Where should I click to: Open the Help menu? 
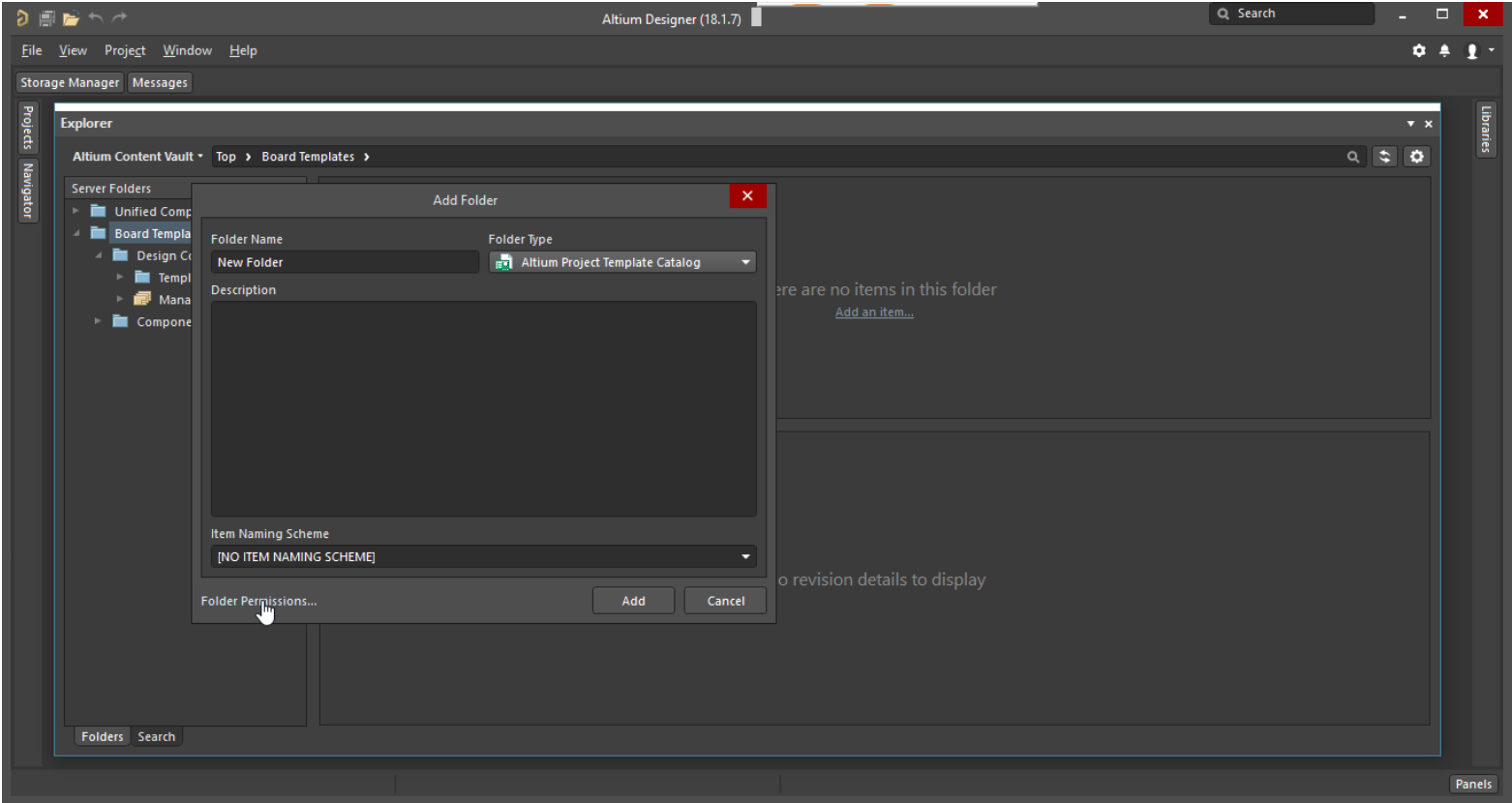[243, 50]
